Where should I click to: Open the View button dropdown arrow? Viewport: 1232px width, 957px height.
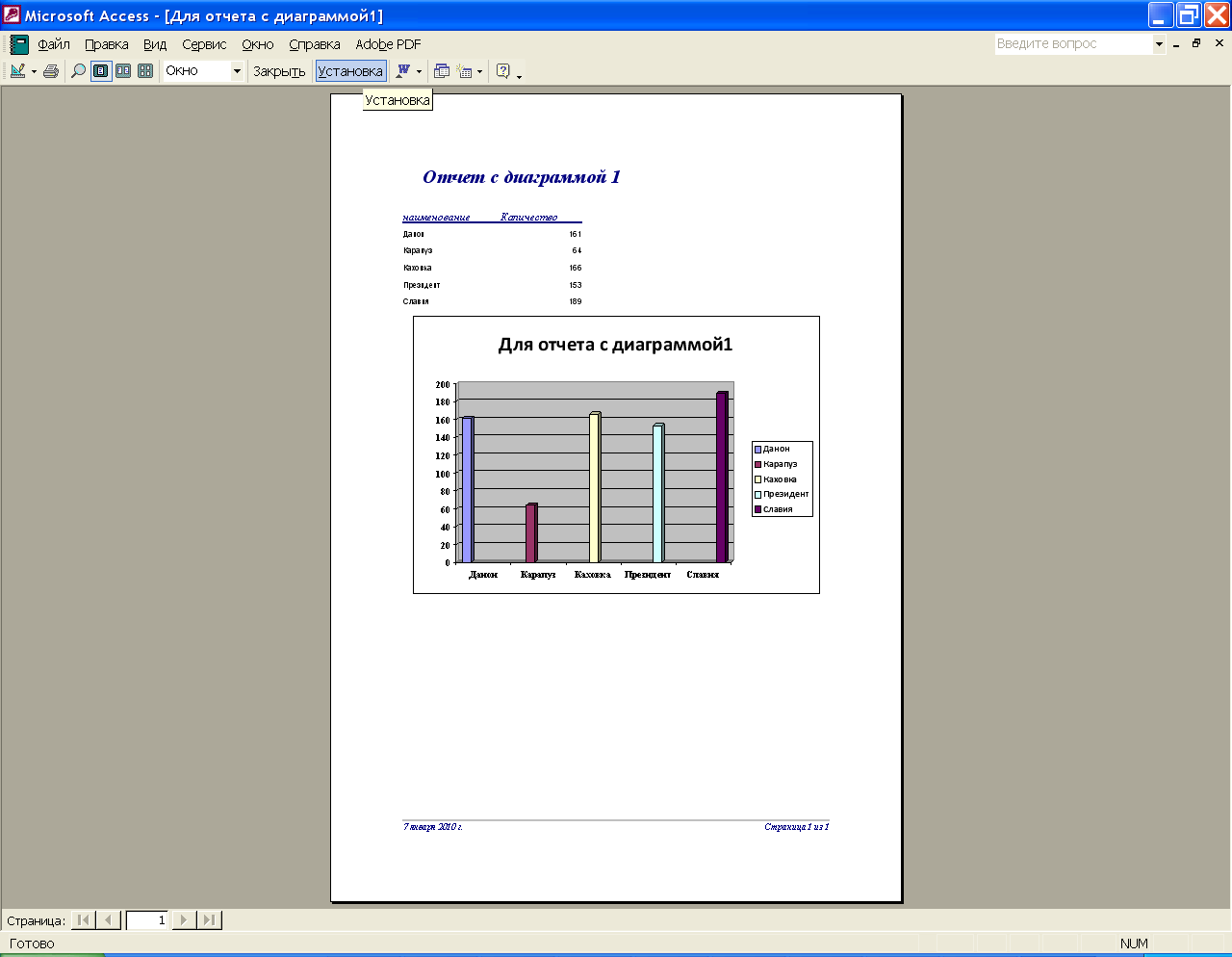tap(34, 71)
